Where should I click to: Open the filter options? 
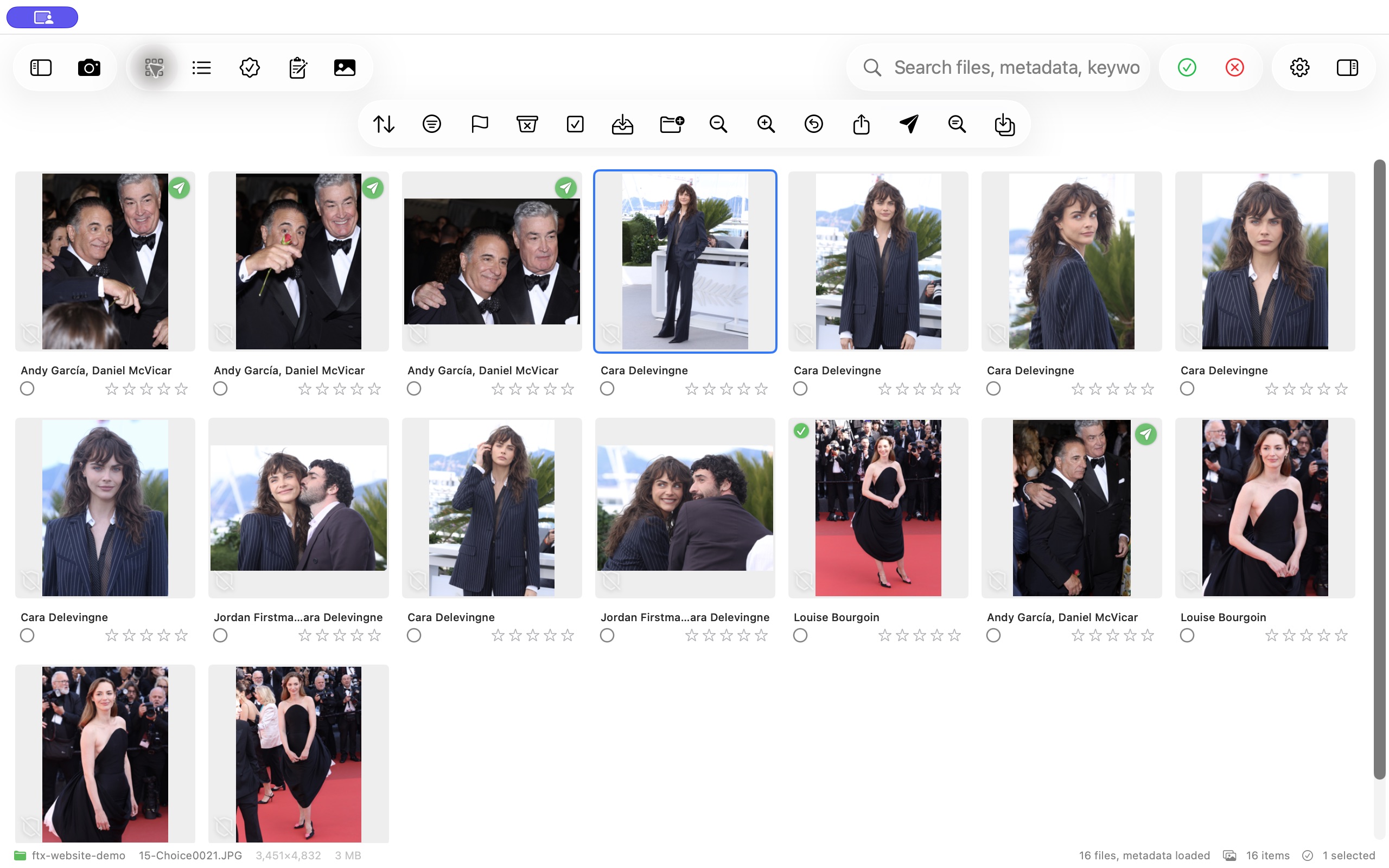point(432,124)
